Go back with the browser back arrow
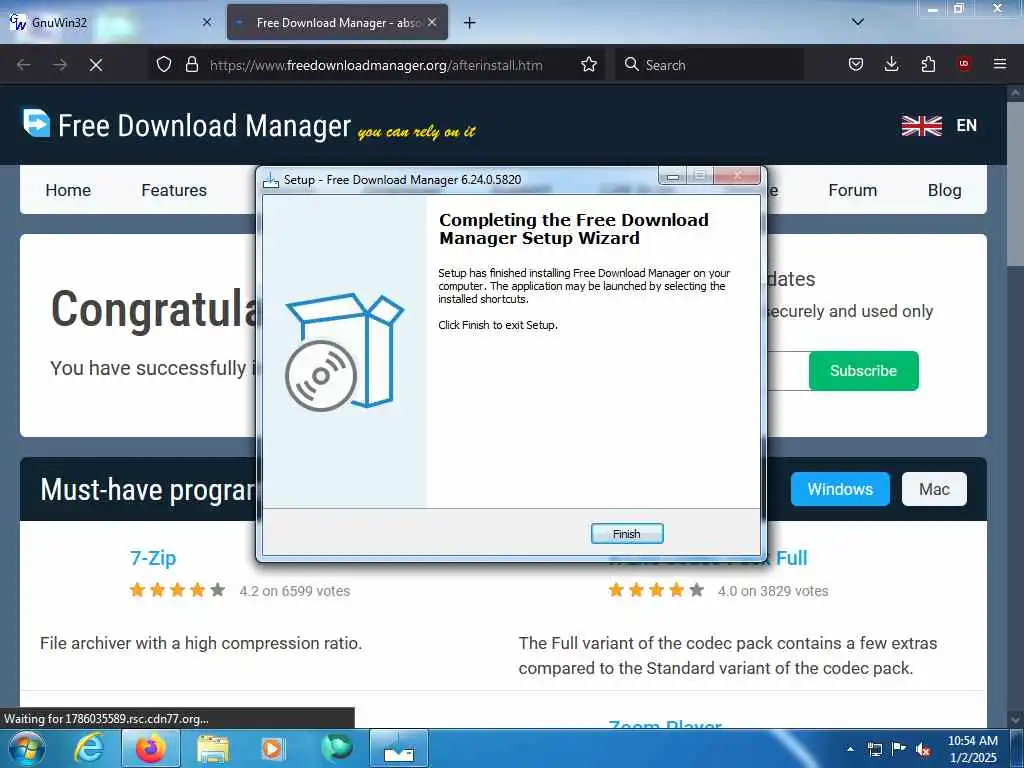 coord(24,65)
